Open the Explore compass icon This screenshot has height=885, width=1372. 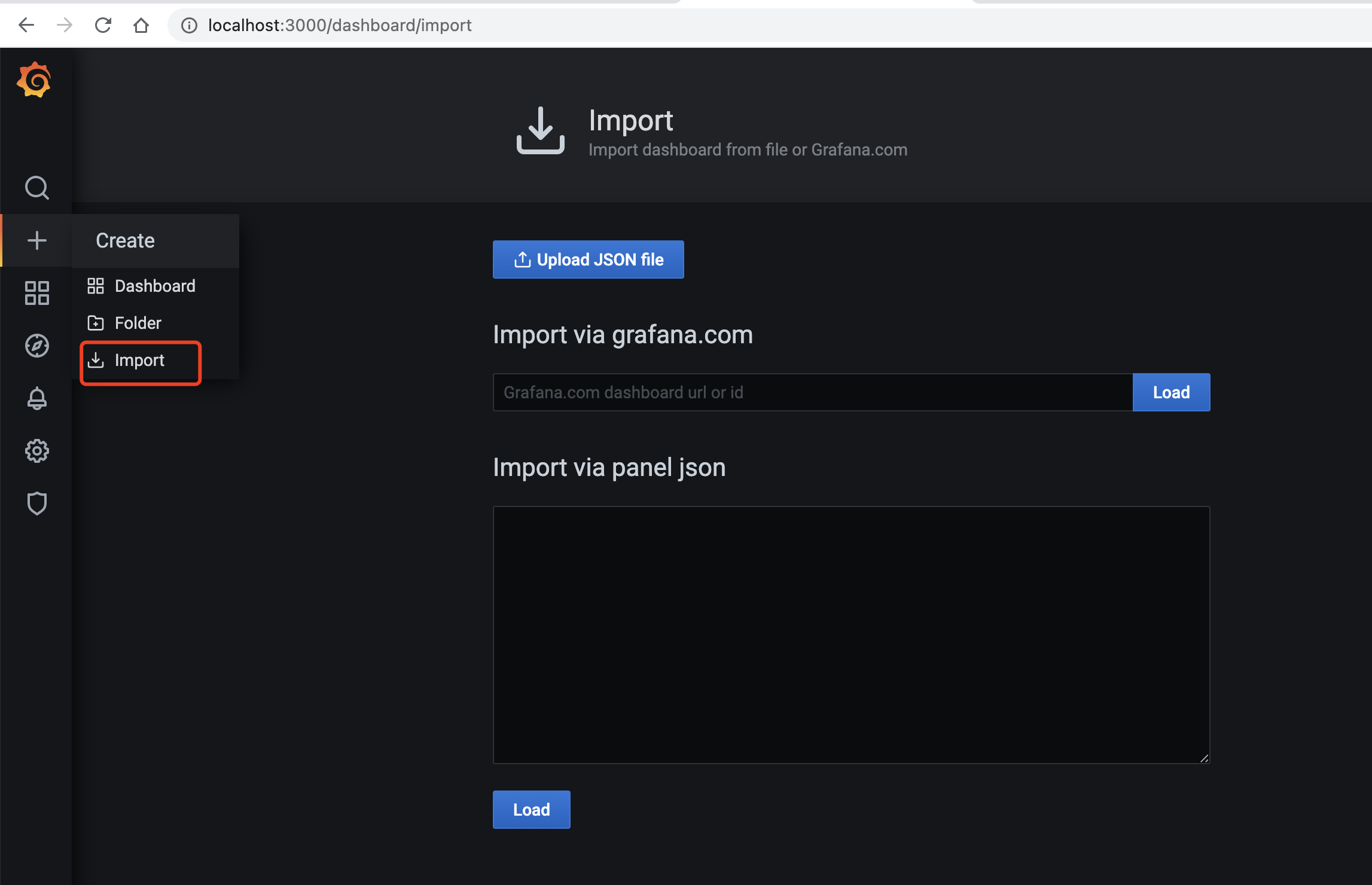[36, 346]
